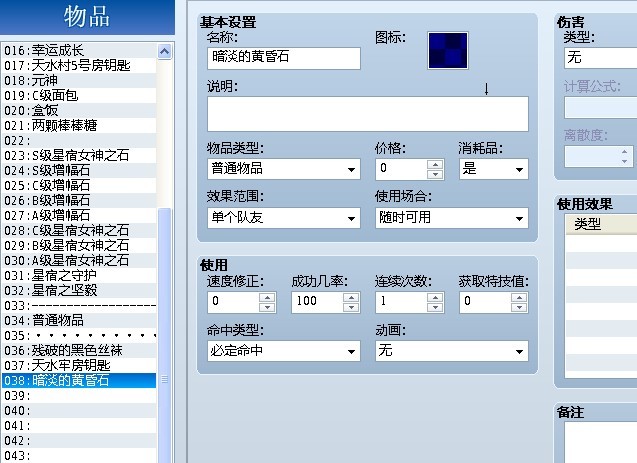Select empty item slot 039
The height and width of the screenshot is (463, 637).
pyautogui.click(x=79, y=396)
